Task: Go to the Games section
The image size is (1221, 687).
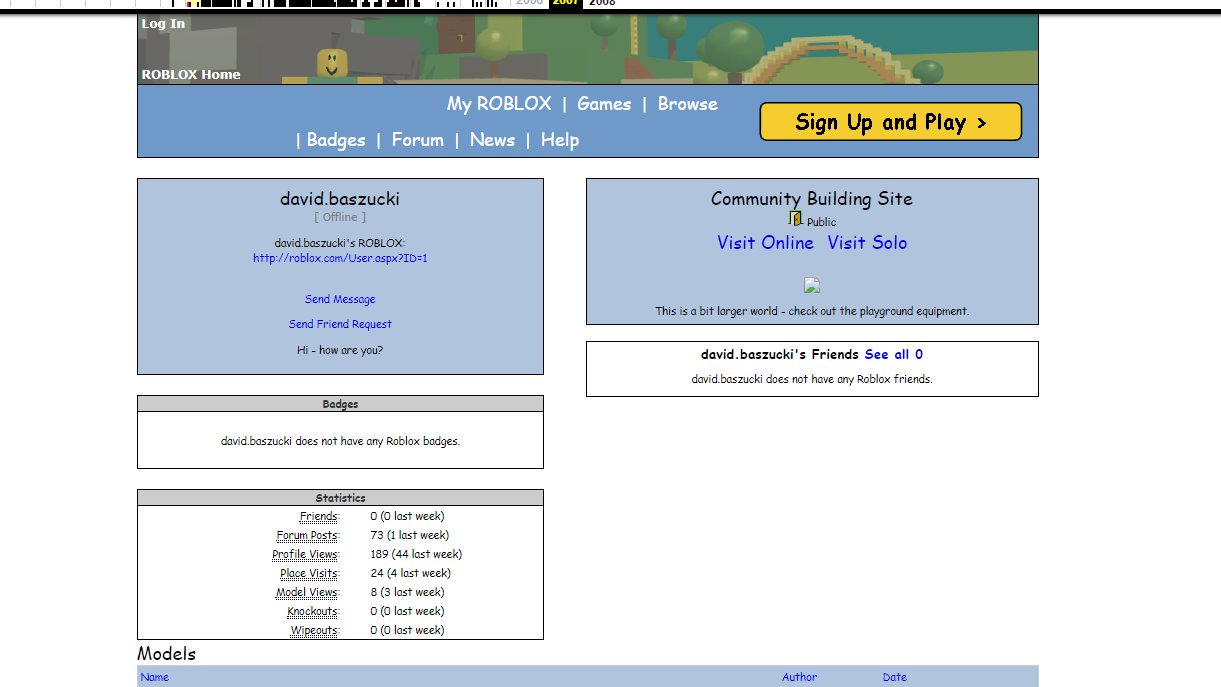Action: coord(604,104)
